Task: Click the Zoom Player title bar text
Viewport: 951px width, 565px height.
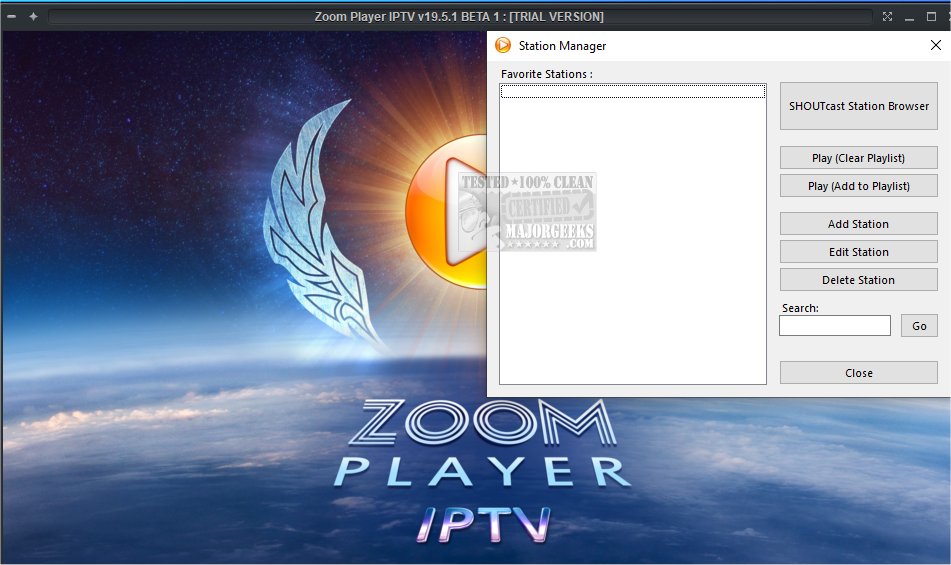Action: (459, 17)
